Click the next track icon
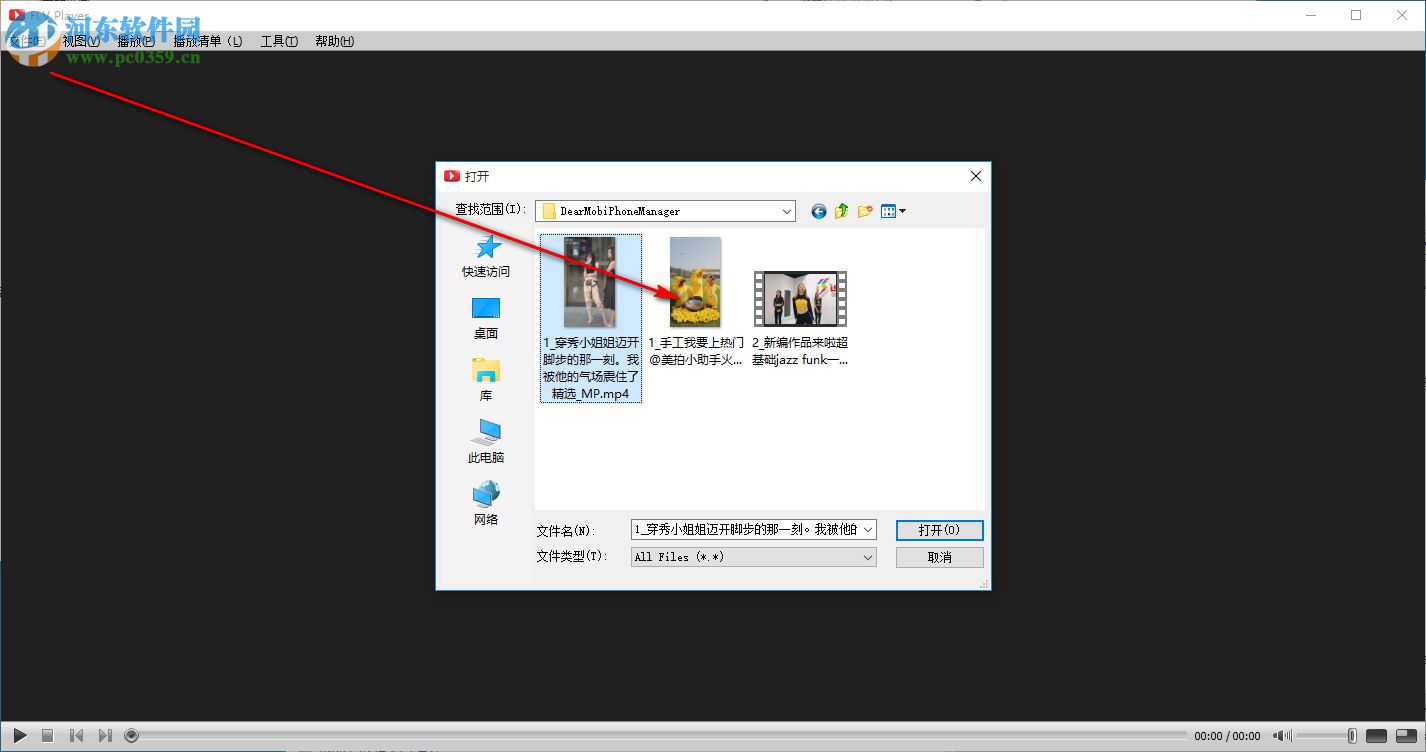This screenshot has width=1426, height=752. click(104, 735)
